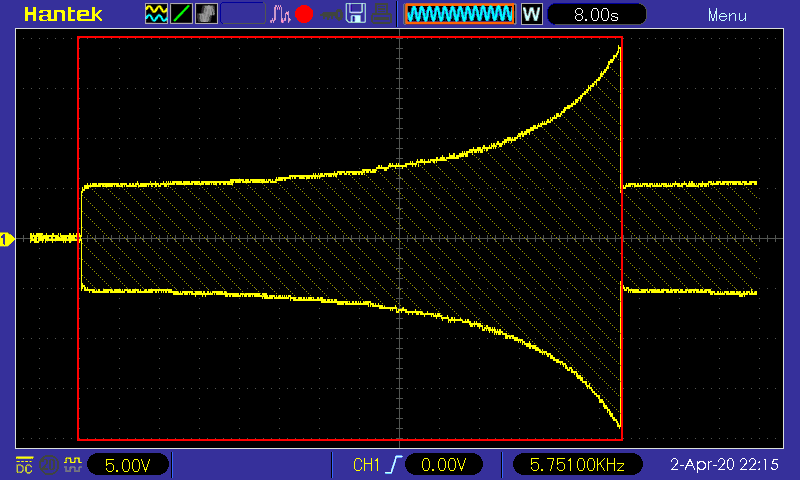Viewport: 800px width, 480px height.
Task: Open the Menu button
Action: point(727,15)
